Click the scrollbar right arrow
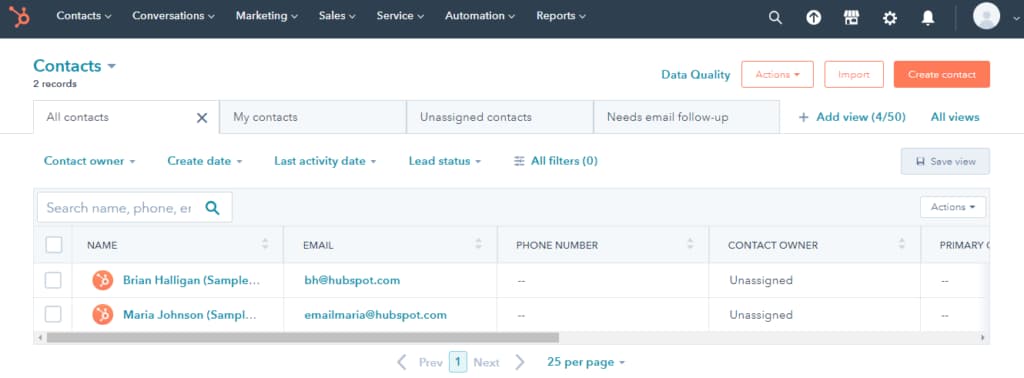The height and width of the screenshot is (378, 1024). (x=983, y=338)
